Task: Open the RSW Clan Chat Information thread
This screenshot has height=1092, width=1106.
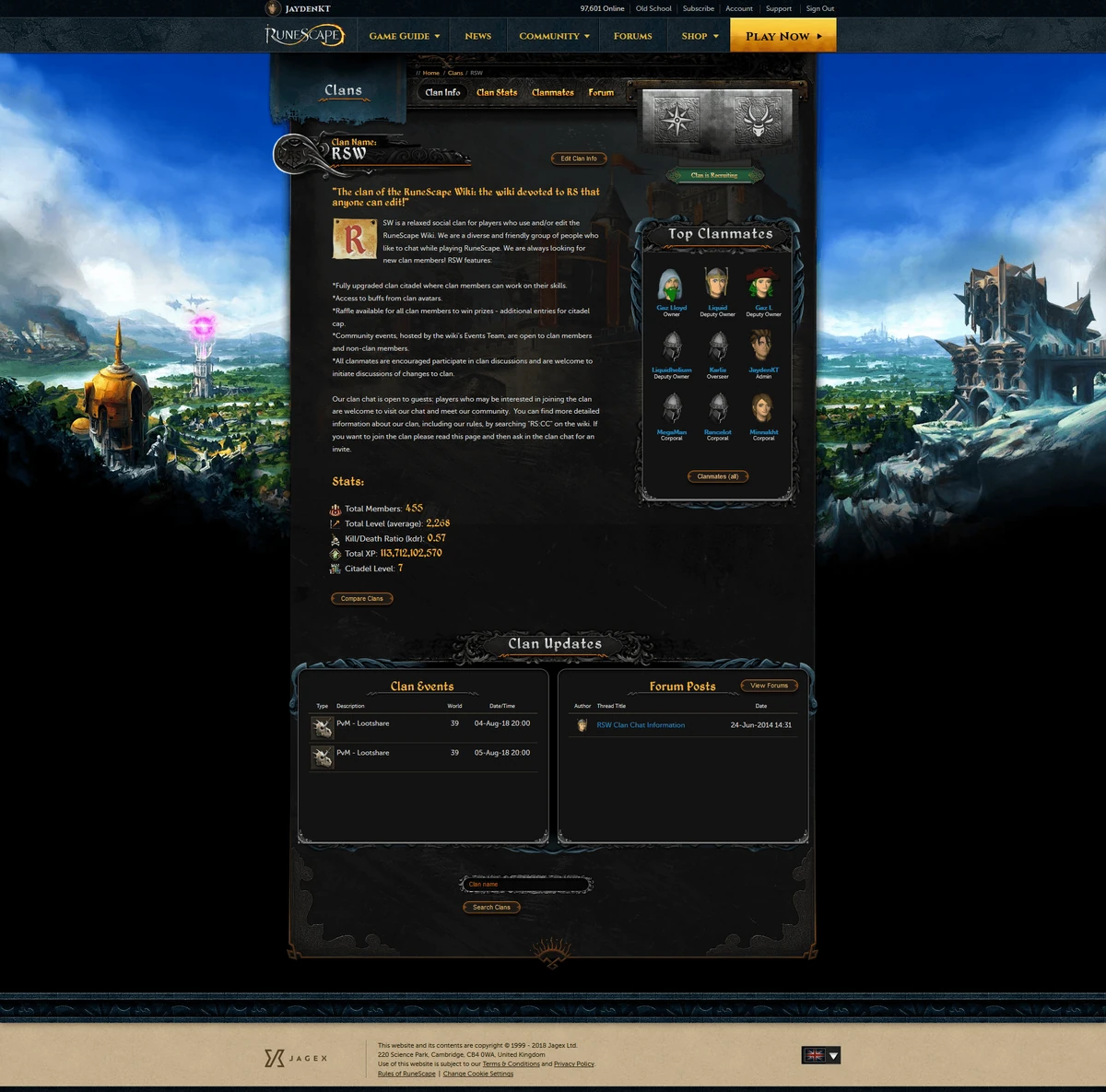Action: coord(640,725)
